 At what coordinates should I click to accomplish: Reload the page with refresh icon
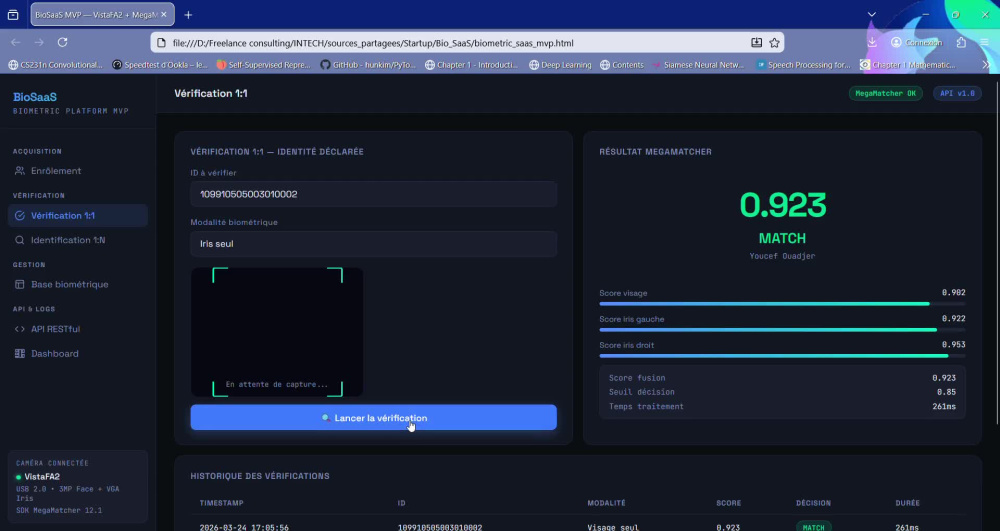click(62, 42)
